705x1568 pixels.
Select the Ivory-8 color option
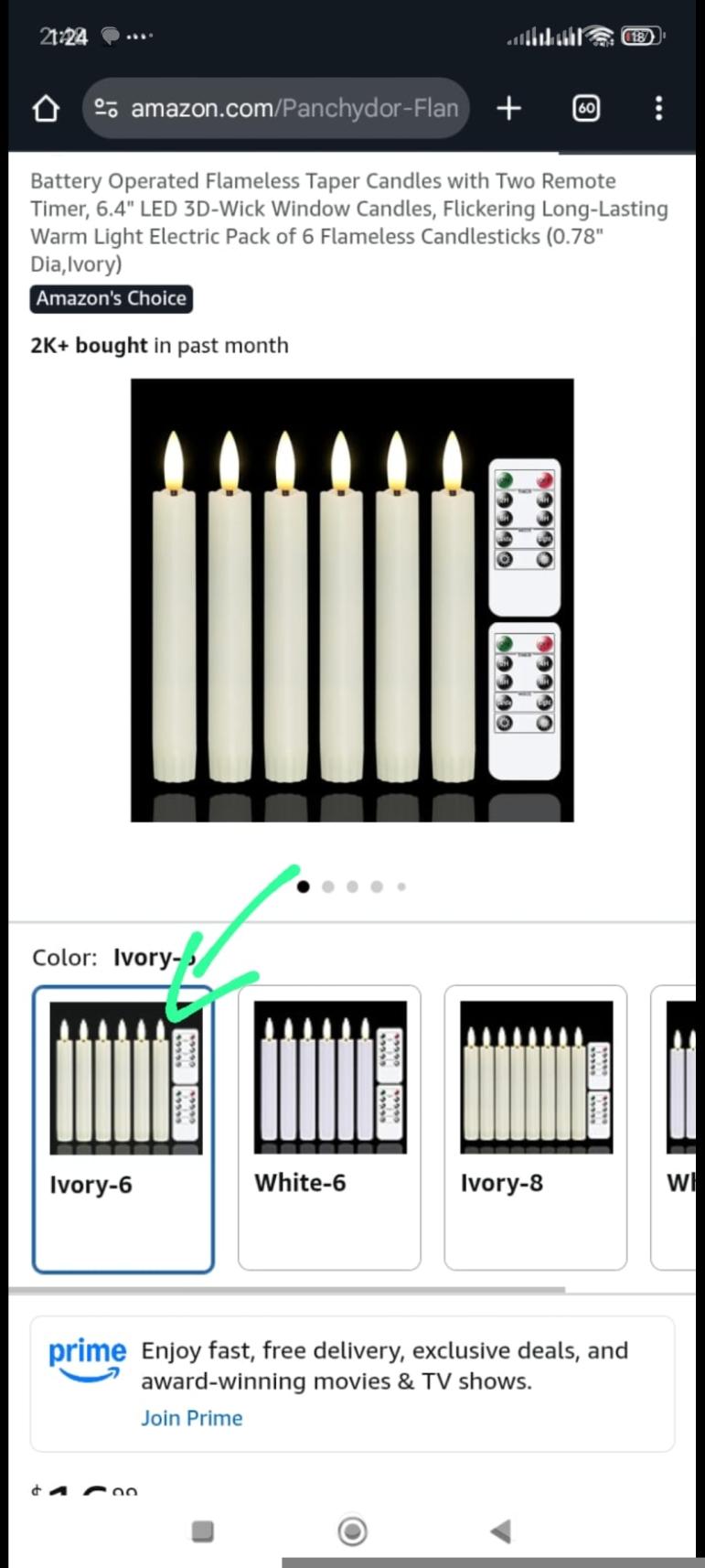pyautogui.click(x=536, y=1128)
